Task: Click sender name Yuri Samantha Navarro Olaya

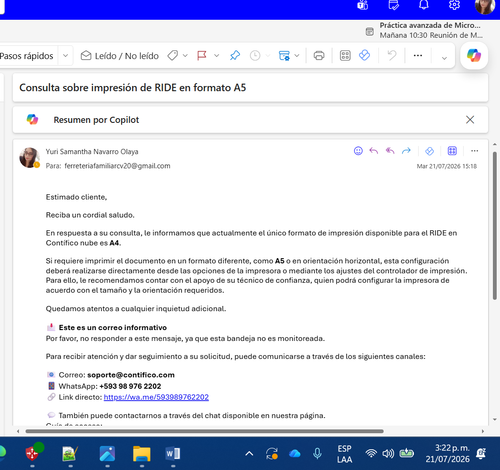Action: click(92, 152)
